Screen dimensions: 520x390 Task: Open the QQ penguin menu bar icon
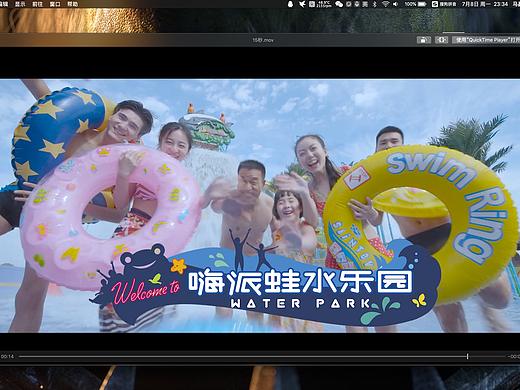[x=290, y=4]
